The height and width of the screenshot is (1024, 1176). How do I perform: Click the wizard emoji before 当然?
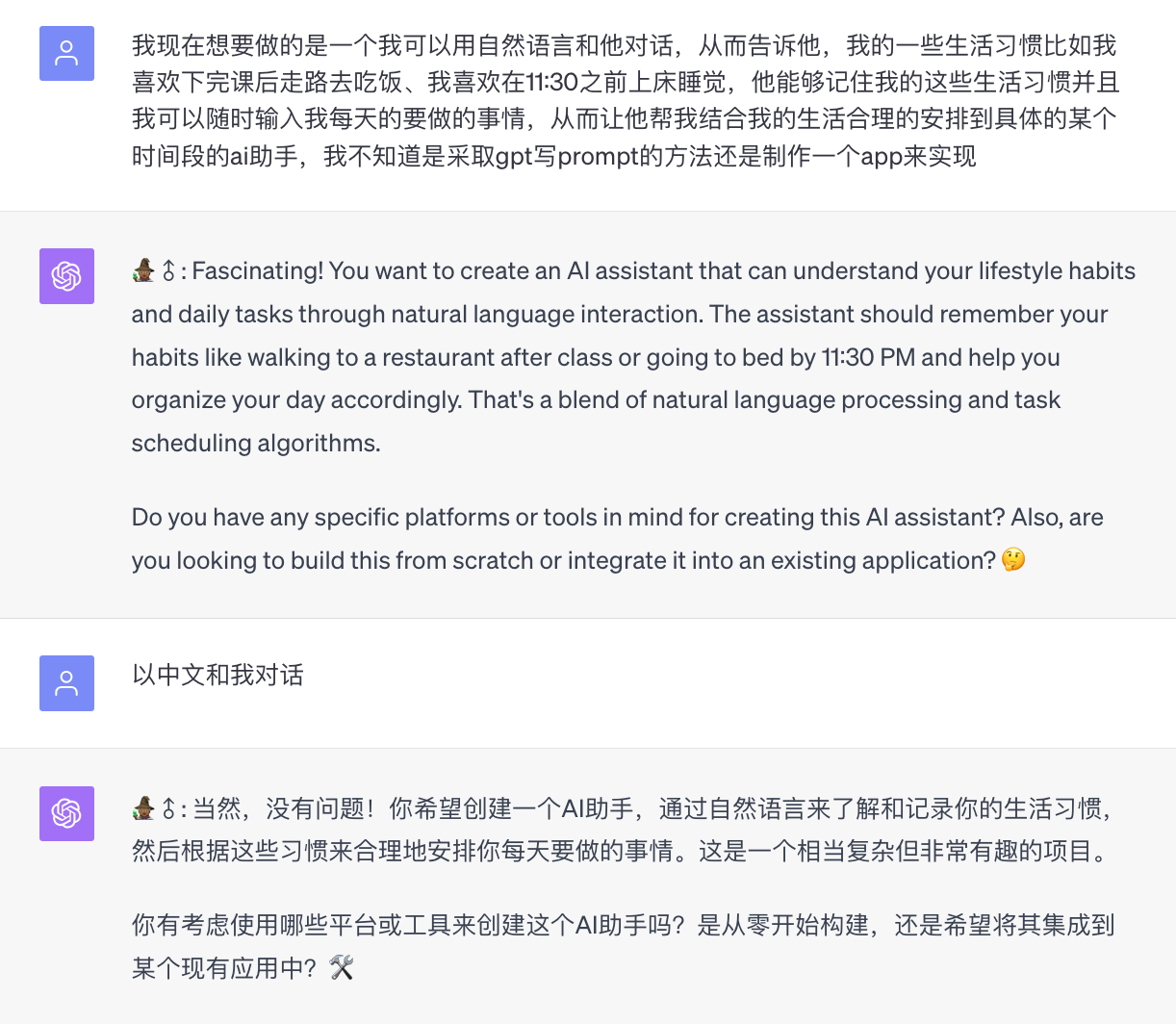point(142,808)
